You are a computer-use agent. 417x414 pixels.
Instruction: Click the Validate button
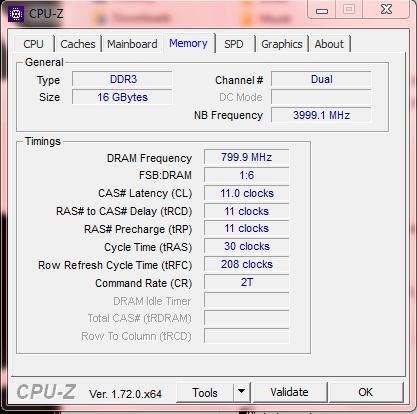(290, 392)
